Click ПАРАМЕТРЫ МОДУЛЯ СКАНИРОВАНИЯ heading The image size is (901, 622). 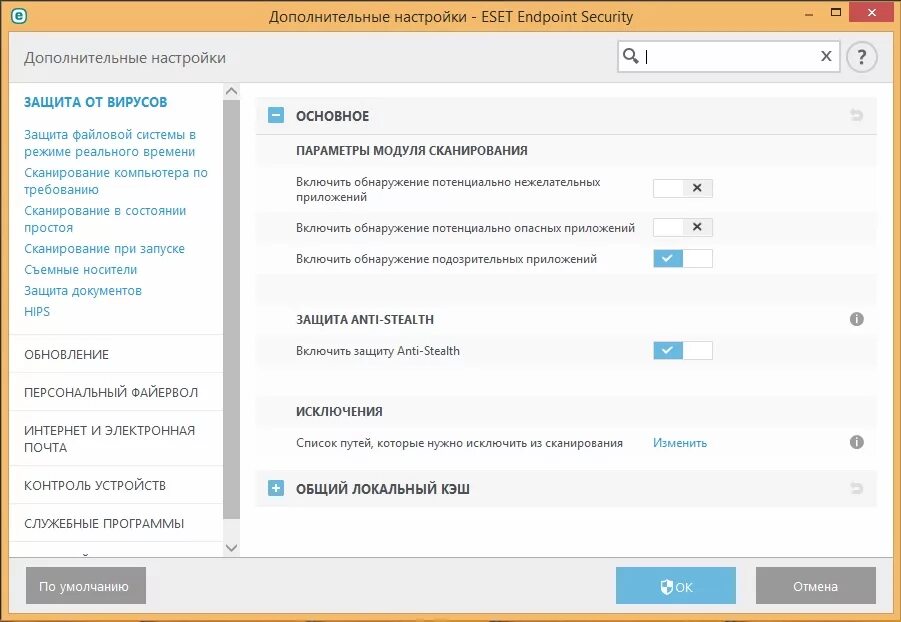pyautogui.click(x=411, y=151)
